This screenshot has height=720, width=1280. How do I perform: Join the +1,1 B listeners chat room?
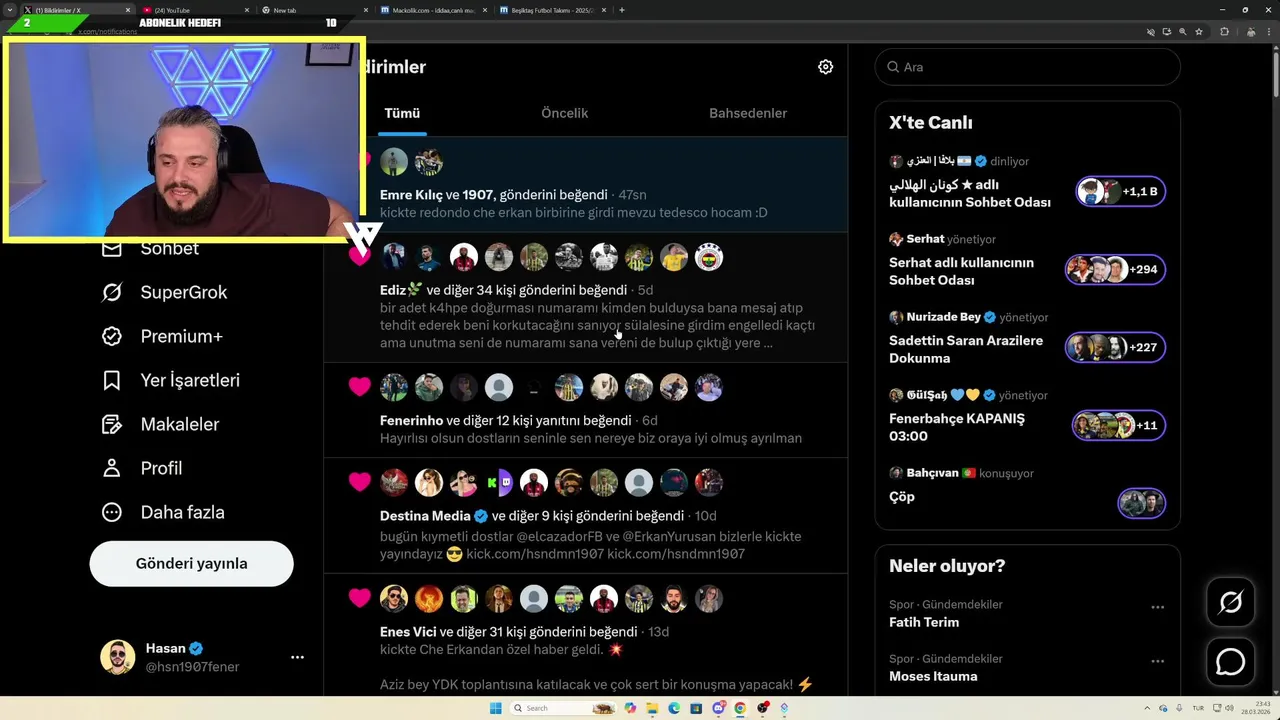pyautogui.click(x=1120, y=191)
